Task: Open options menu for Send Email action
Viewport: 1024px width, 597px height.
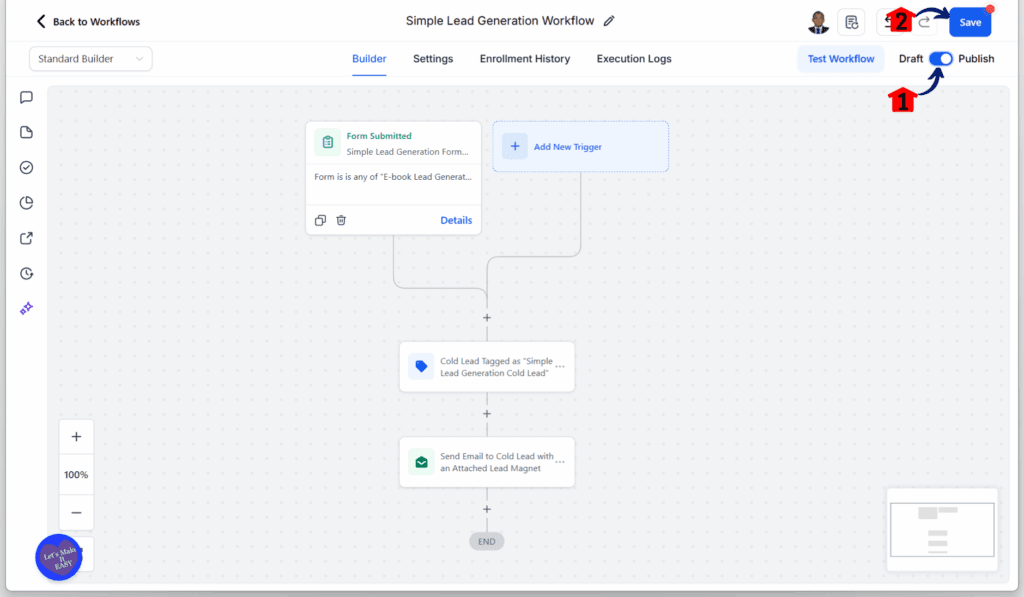Action: 560,462
